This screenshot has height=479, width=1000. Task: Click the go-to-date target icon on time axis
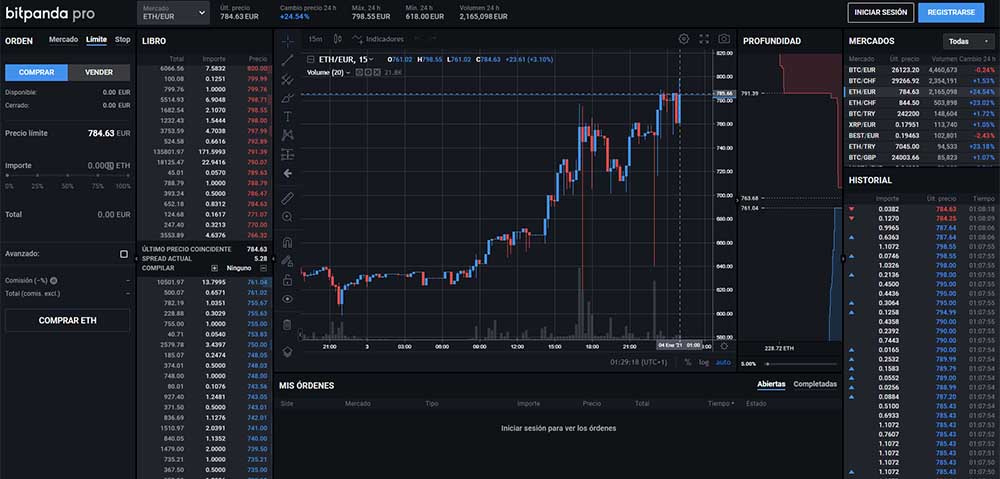point(724,346)
